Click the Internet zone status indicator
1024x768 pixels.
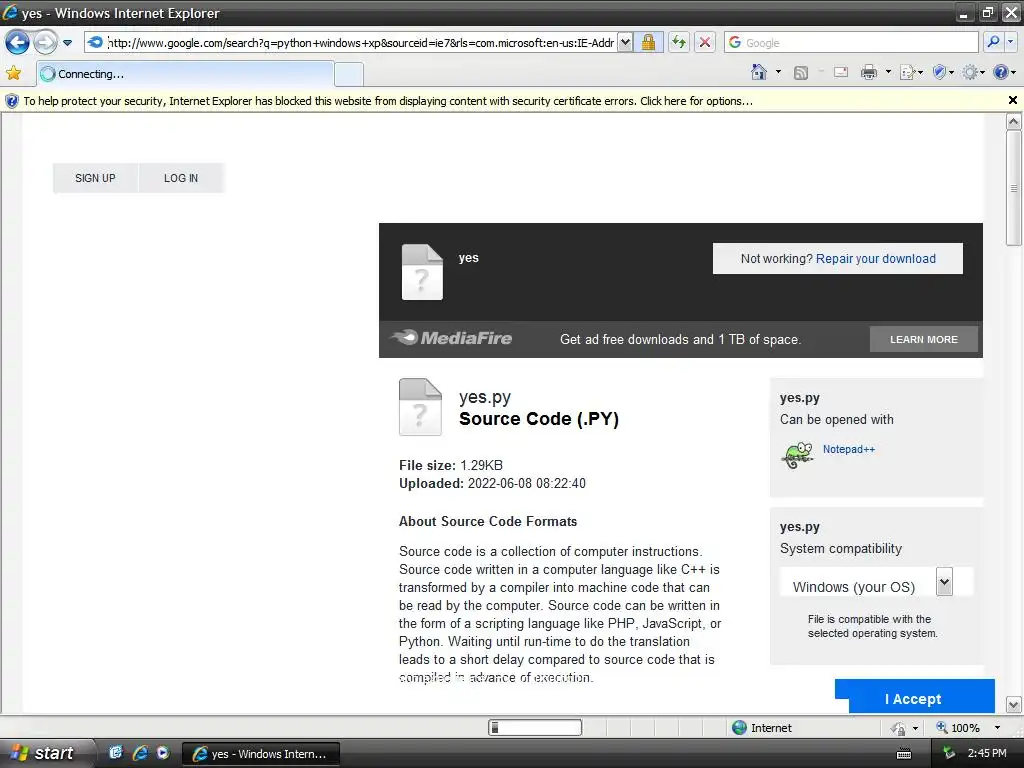click(762, 728)
